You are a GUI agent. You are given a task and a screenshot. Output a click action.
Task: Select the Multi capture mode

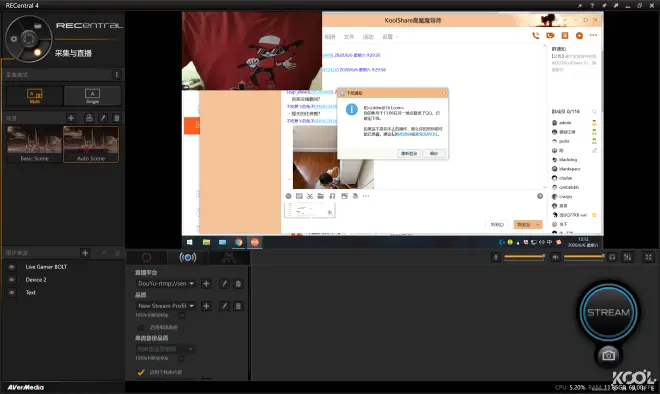pyautogui.click(x=35, y=96)
